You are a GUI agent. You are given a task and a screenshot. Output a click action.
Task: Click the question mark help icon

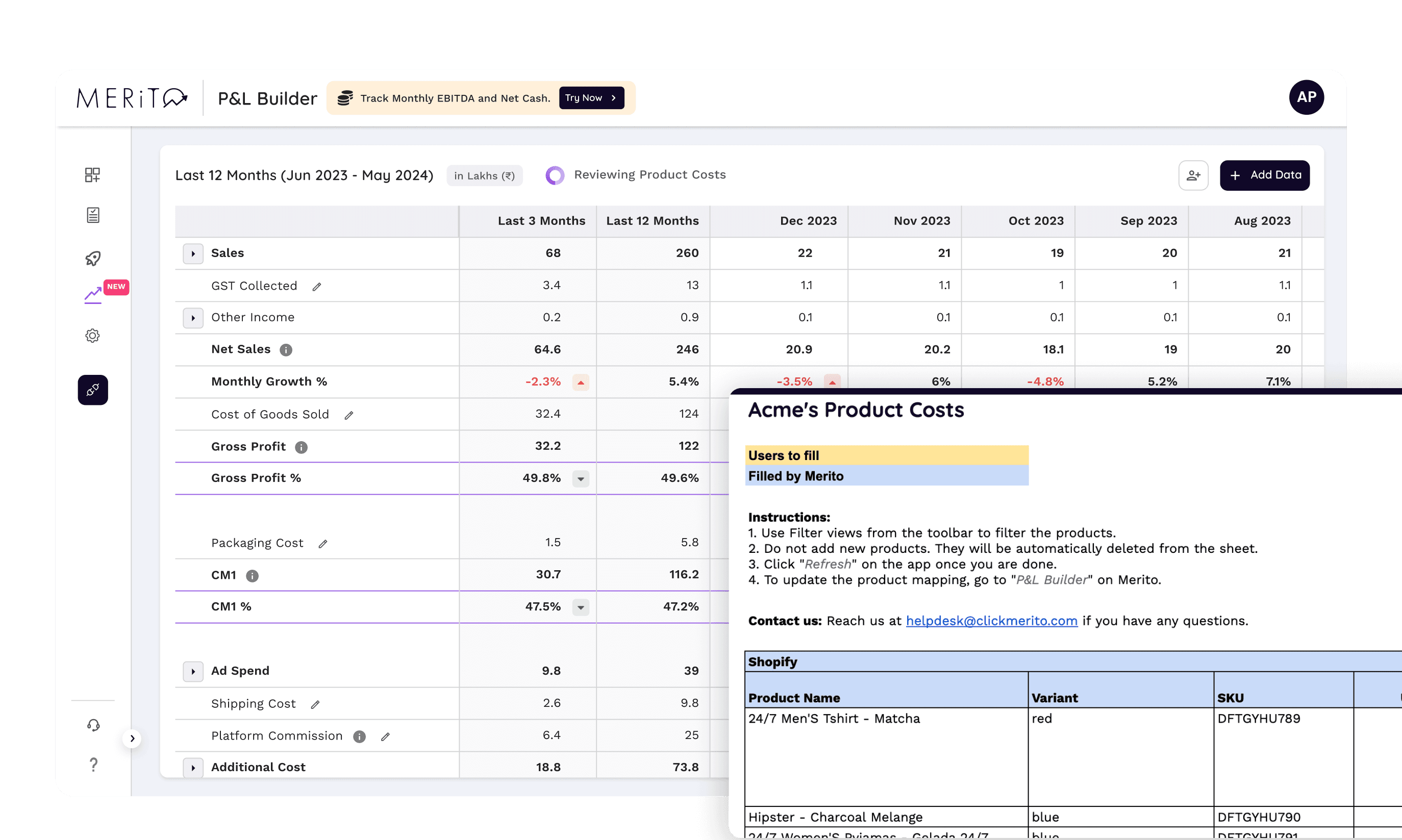[x=93, y=765]
